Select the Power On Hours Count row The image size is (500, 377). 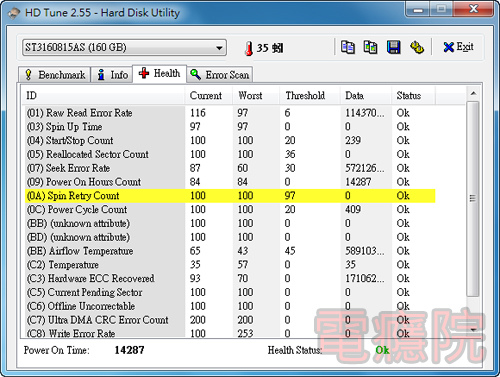point(230,182)
